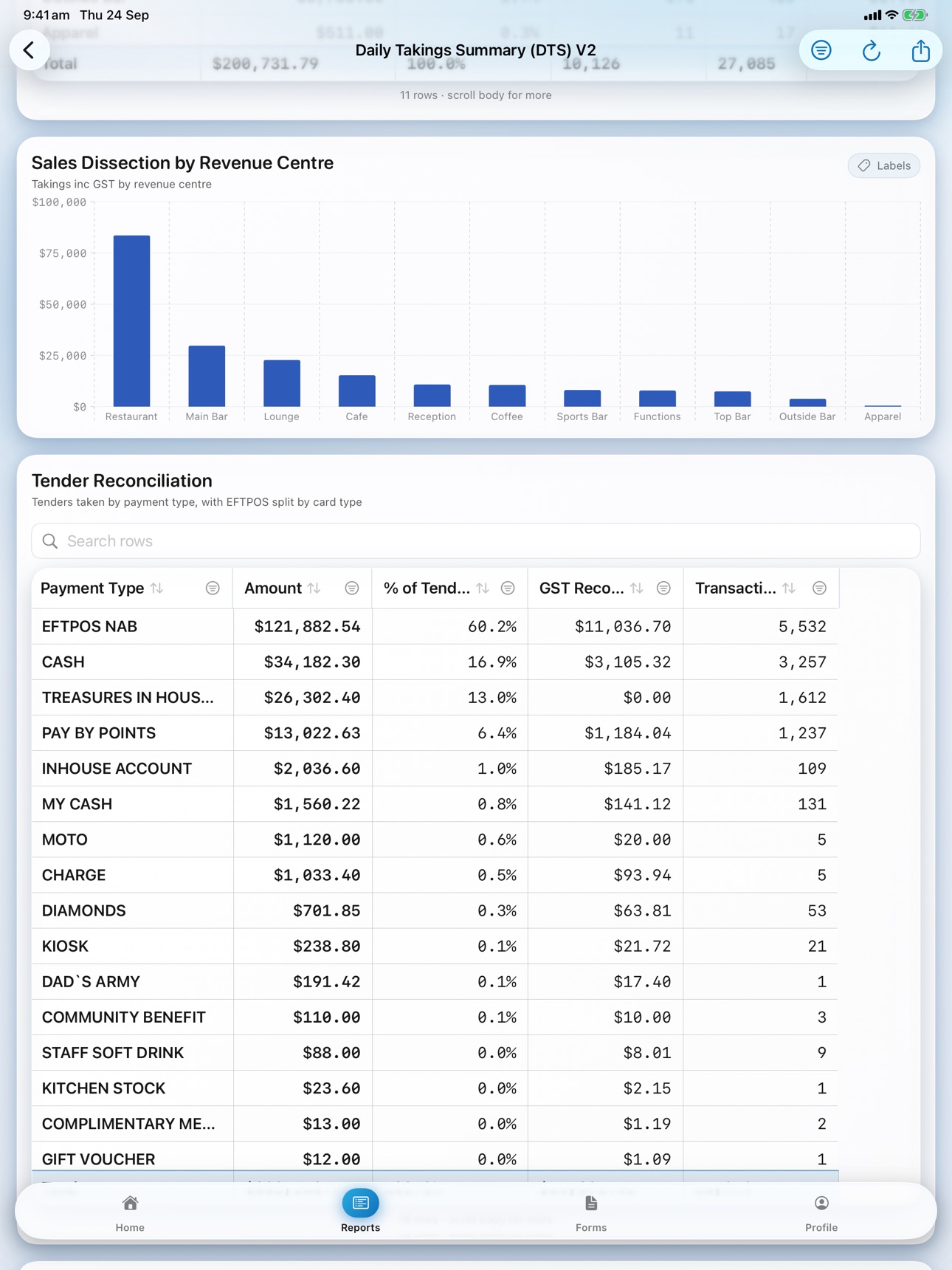Refresh the Daily Takings Summary report
The height and width of the screenshot is (1270, 952).
point(872,50)
